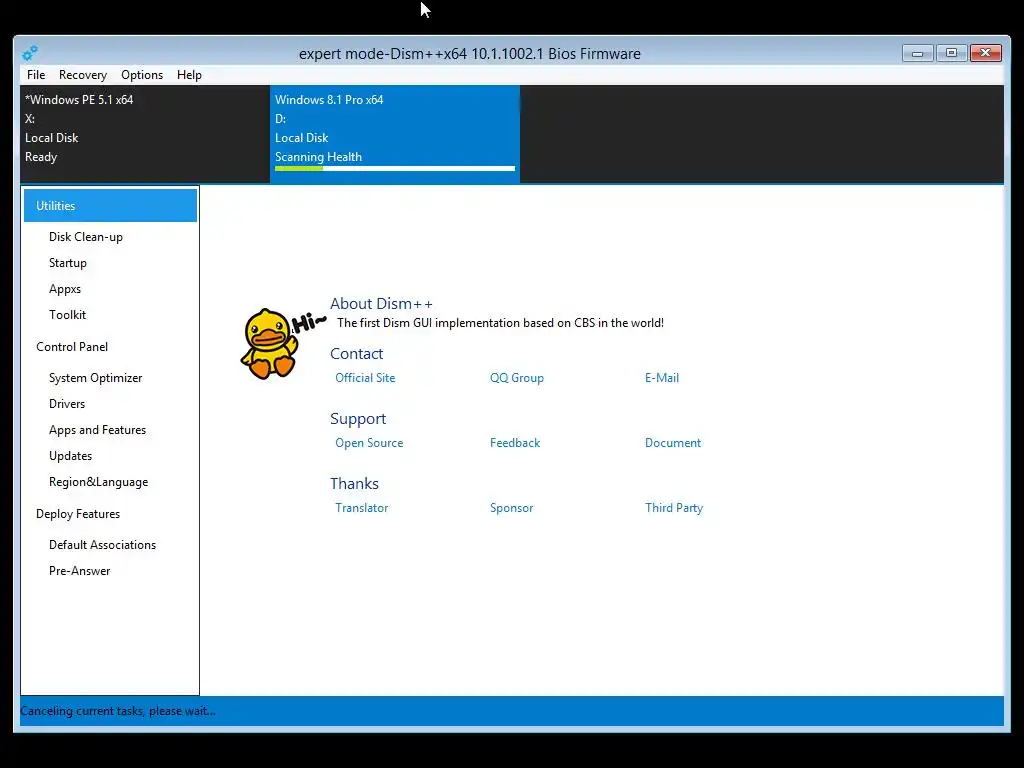Open the Options menu
Screen dimensions: 1024x768
click(x=142, y=75)
